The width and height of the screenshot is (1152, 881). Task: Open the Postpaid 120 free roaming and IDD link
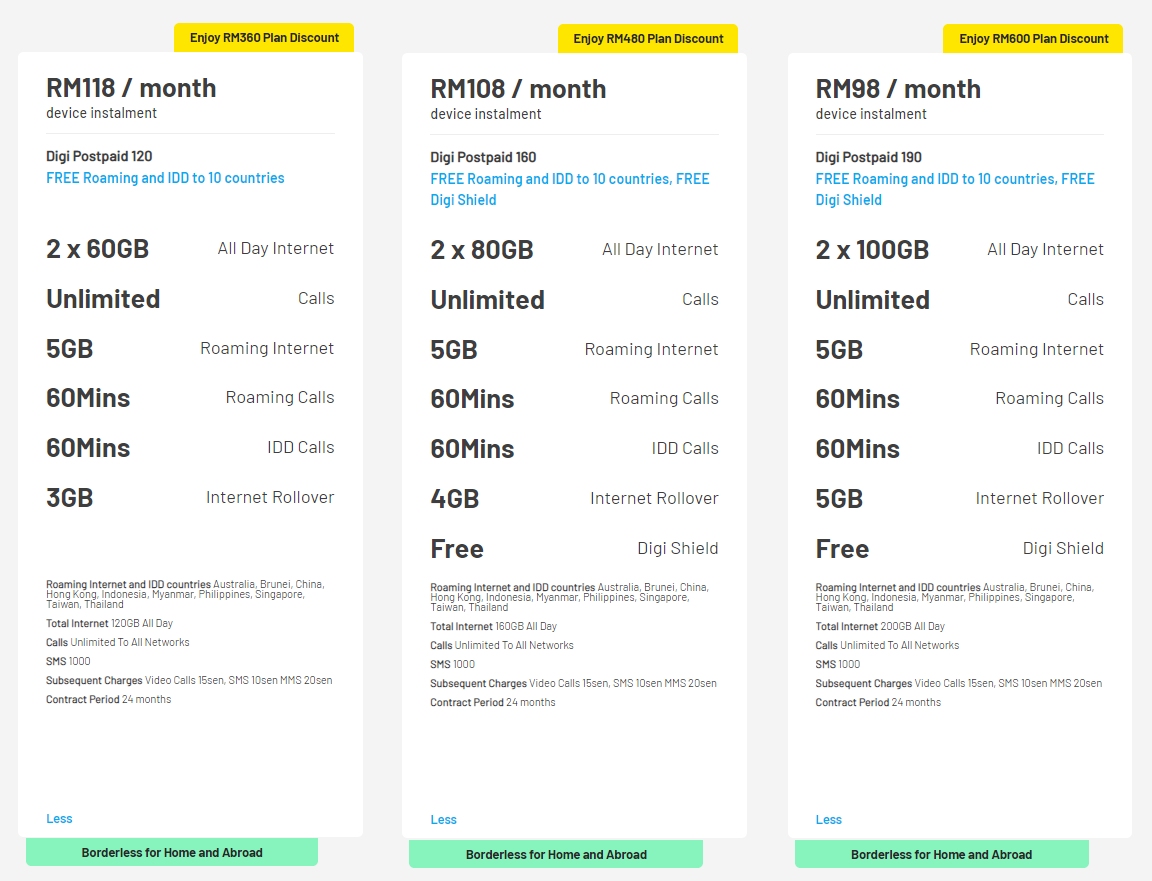tap(165, 178)
